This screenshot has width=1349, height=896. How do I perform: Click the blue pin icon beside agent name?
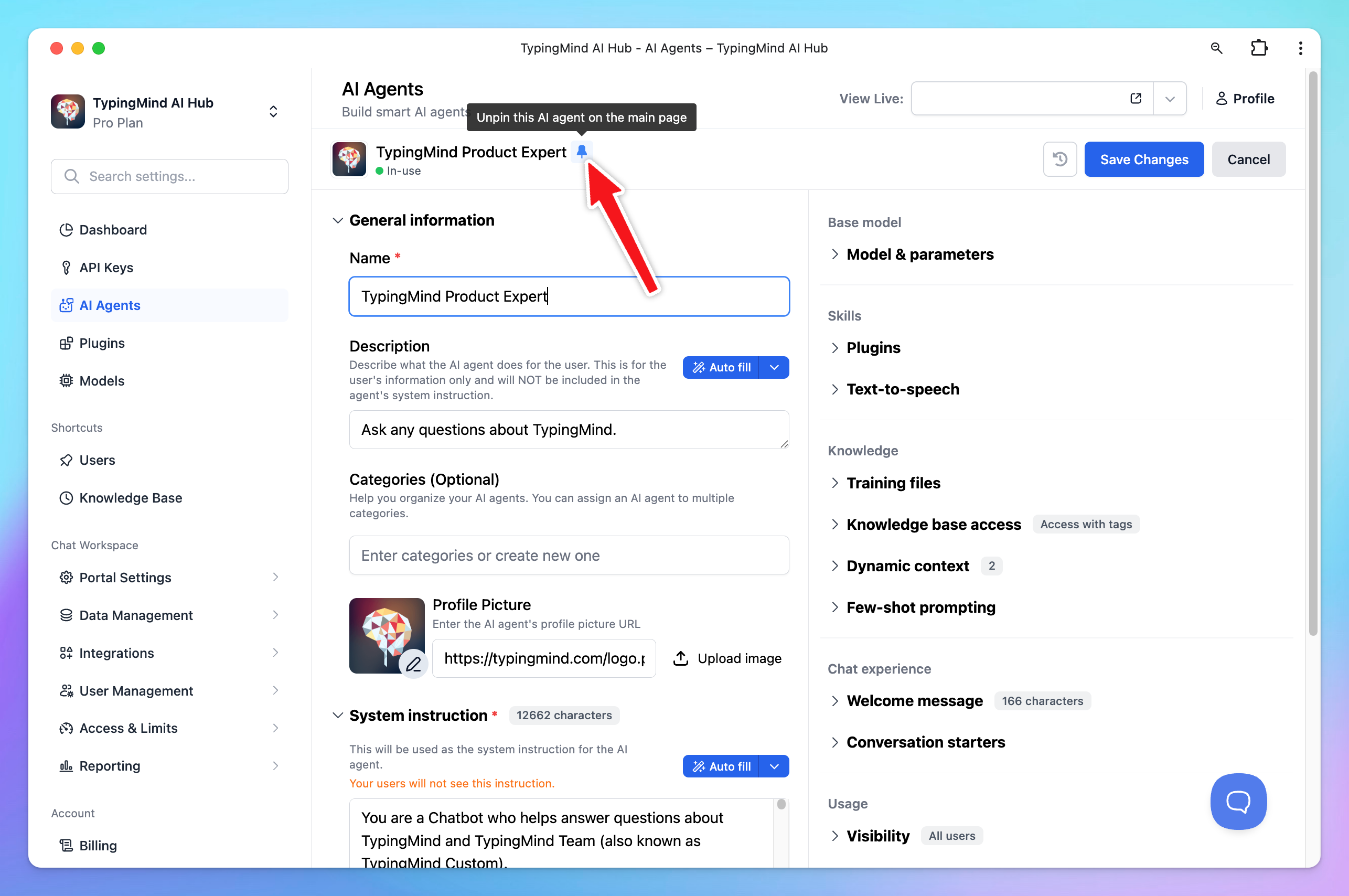(581, 152)
